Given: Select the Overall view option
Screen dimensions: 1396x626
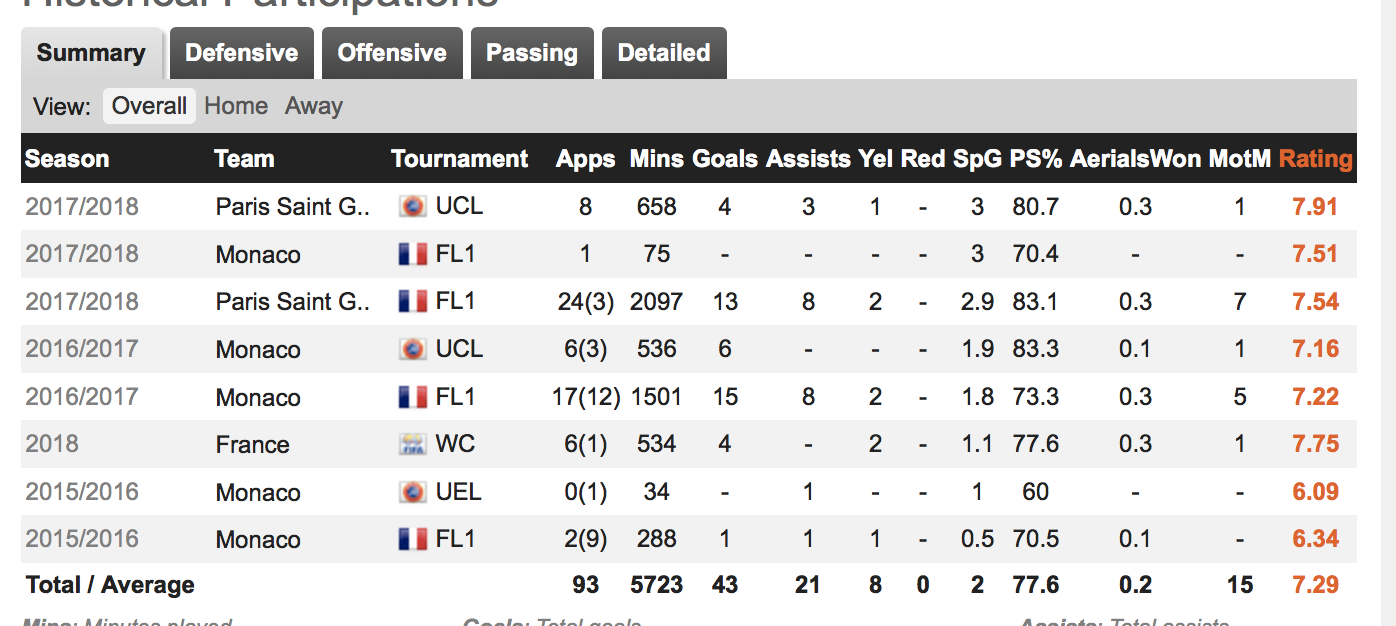Looking at the screenshot, I should click(149, 106).
